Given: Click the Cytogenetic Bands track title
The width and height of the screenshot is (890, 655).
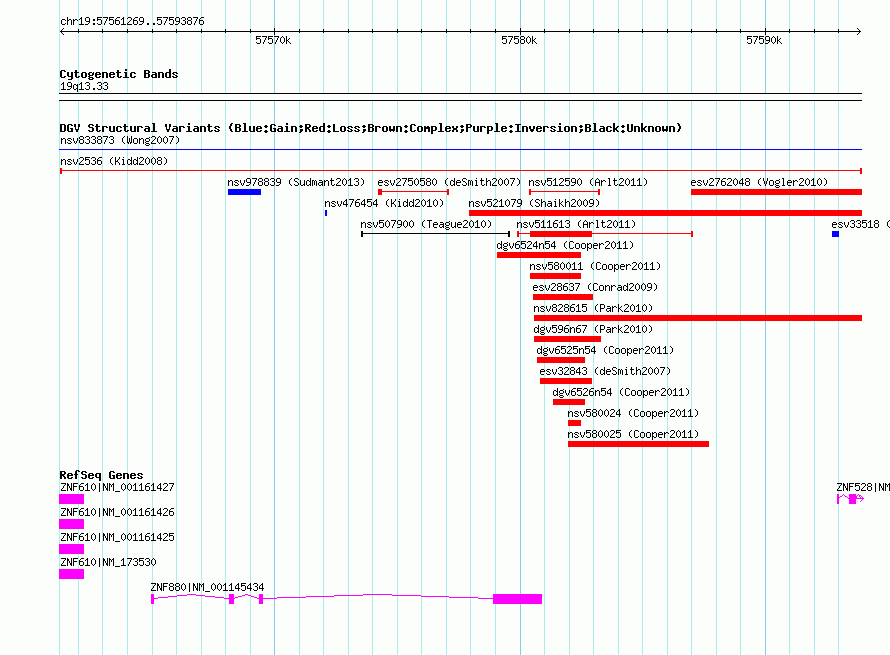Looking at the screenshot, I should point(119,74).
